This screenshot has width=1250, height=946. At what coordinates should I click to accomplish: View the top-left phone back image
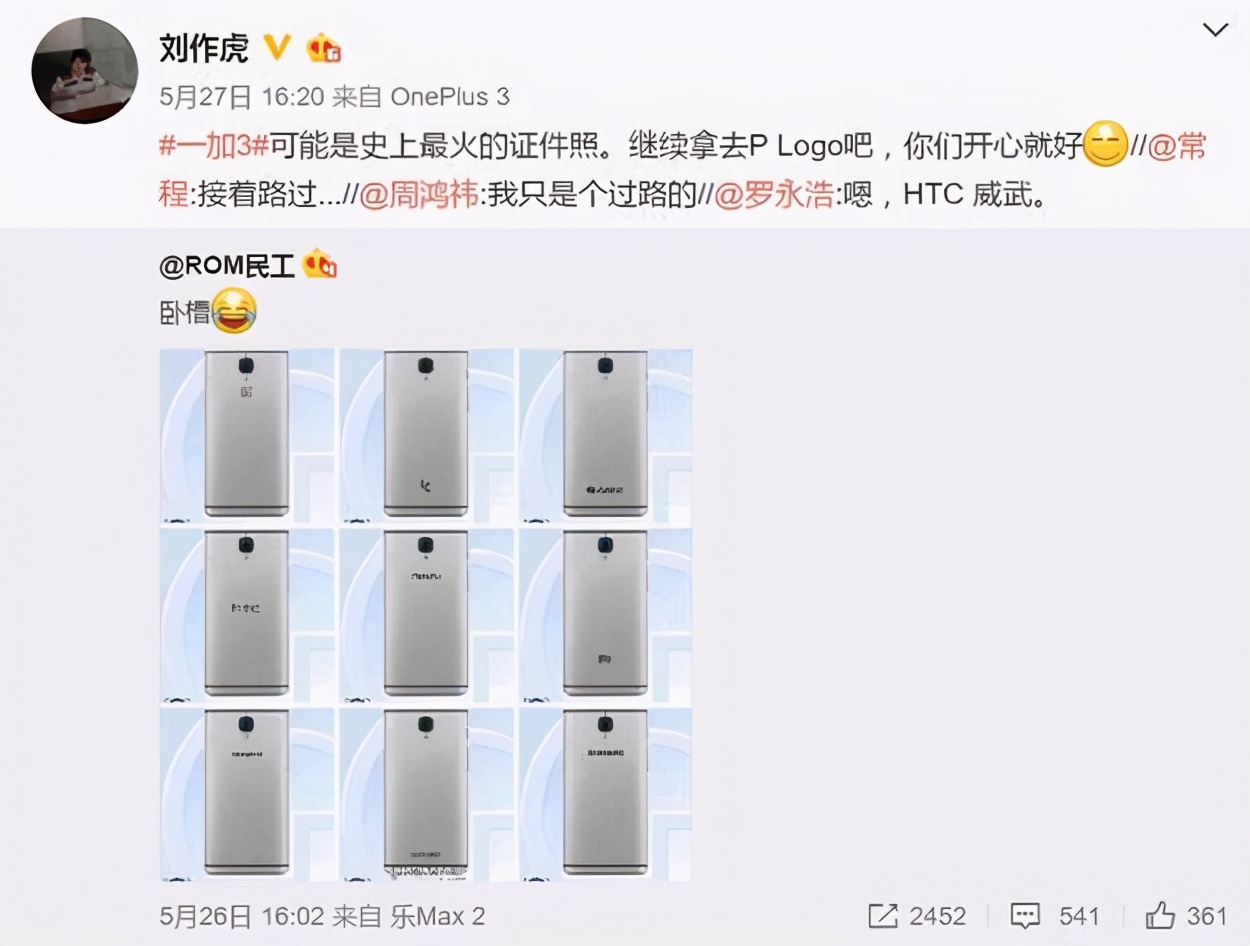pos(247,435)
